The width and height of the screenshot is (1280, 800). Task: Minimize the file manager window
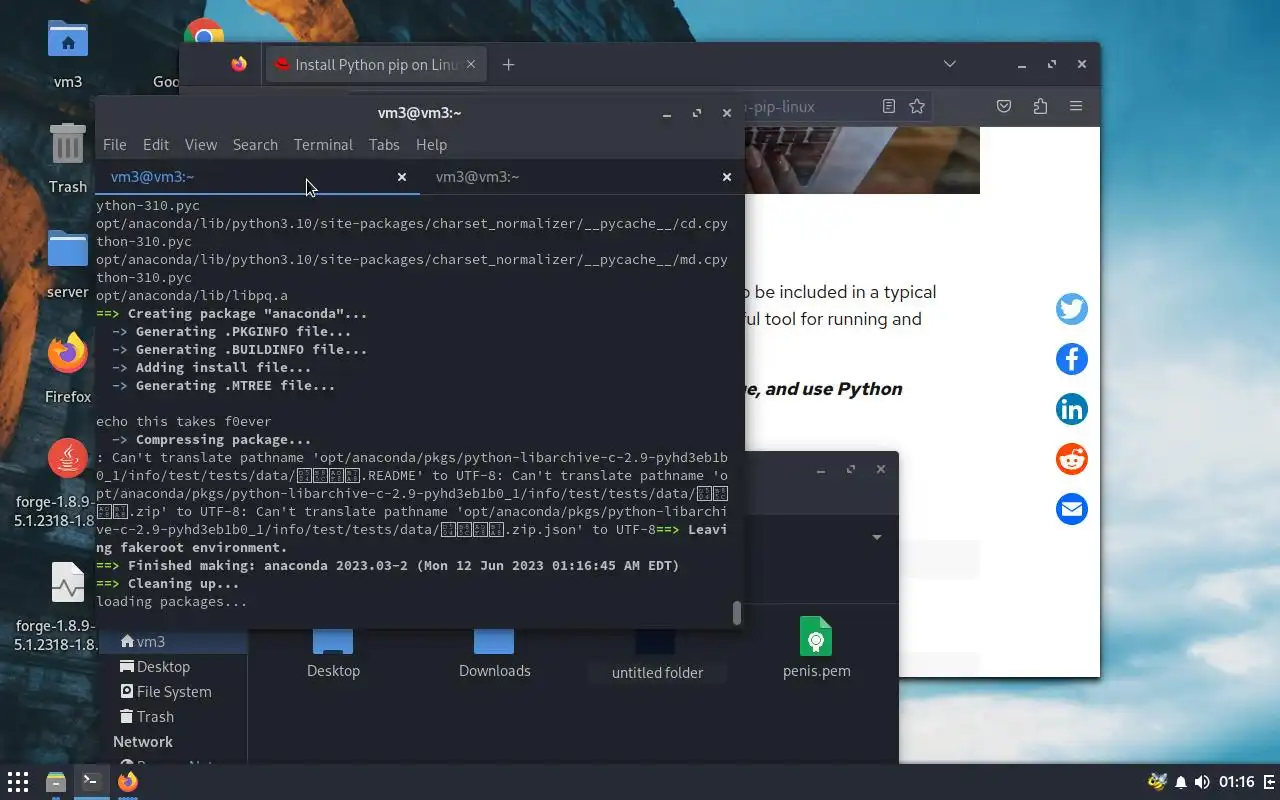point(820,469)
